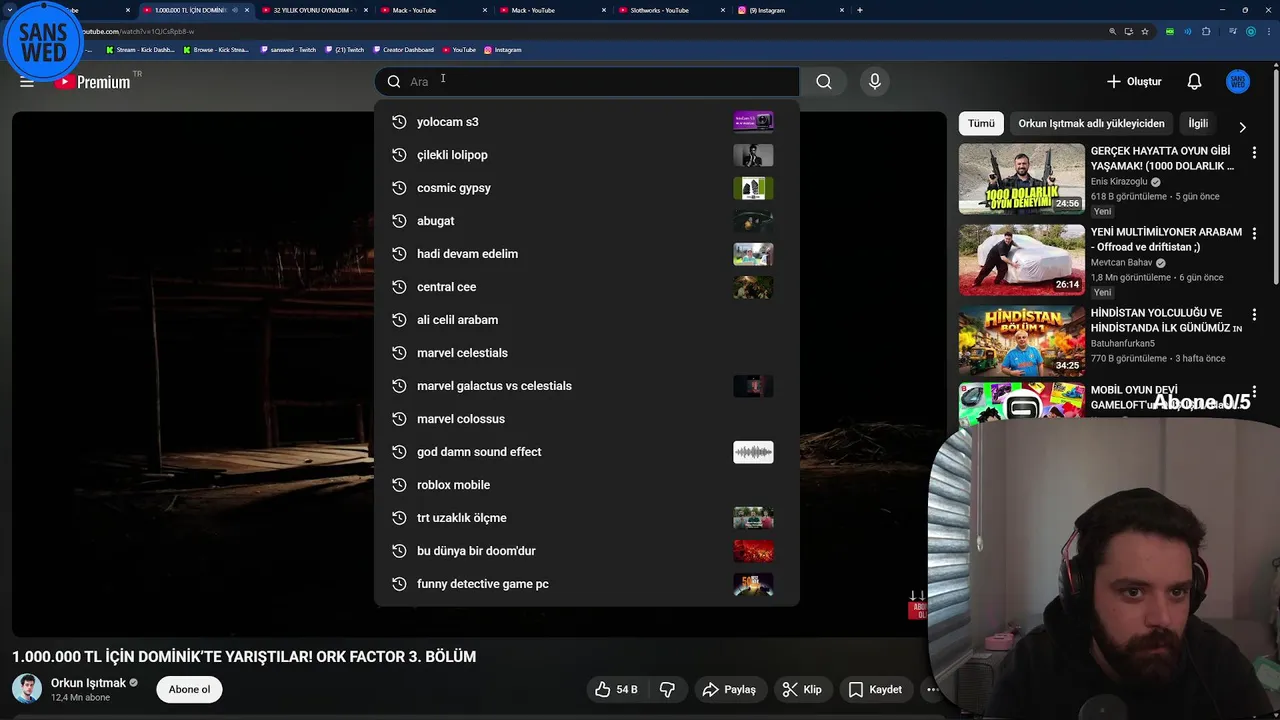
Task: Click install app icon in address bar
Action: pyautogui.click(x=1128, y=31)
